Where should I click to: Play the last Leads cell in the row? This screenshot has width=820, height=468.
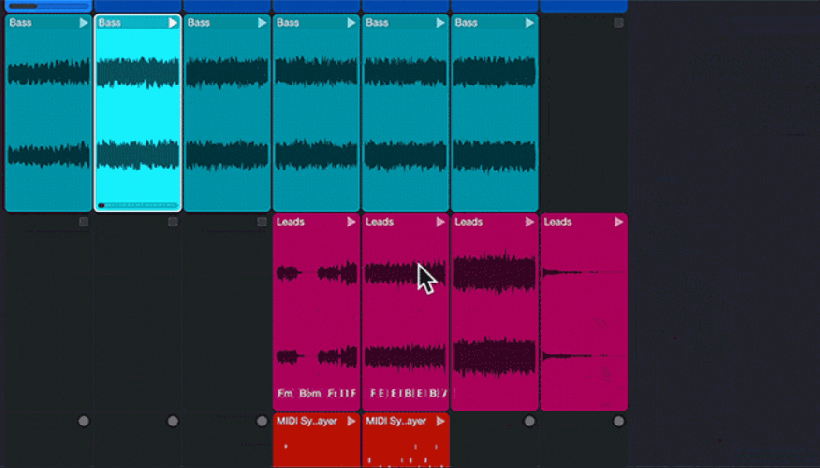click(619, 222)
